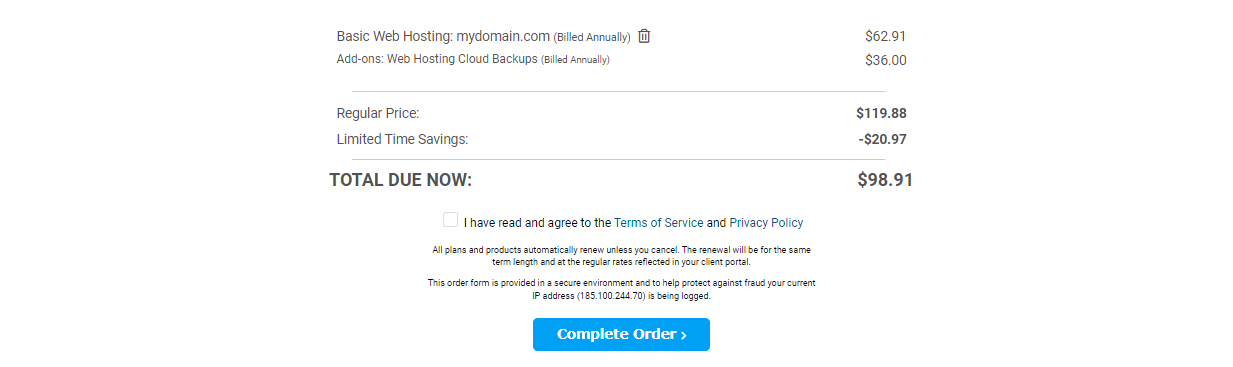
Task: Click the TOTAL DUE NOW heading
Action: coord(400,180)
